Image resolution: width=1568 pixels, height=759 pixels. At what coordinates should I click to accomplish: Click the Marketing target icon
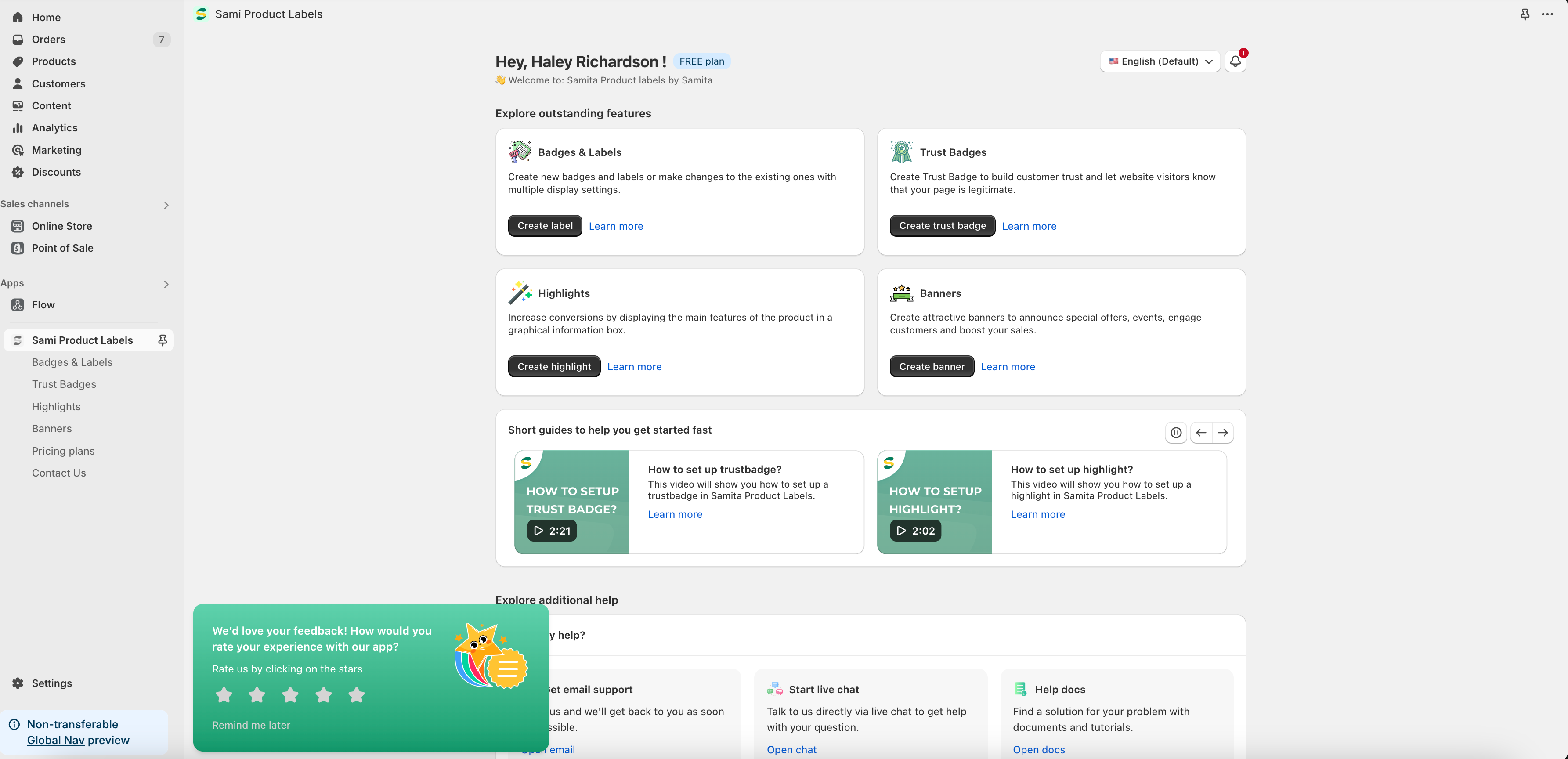pos(18,150)
